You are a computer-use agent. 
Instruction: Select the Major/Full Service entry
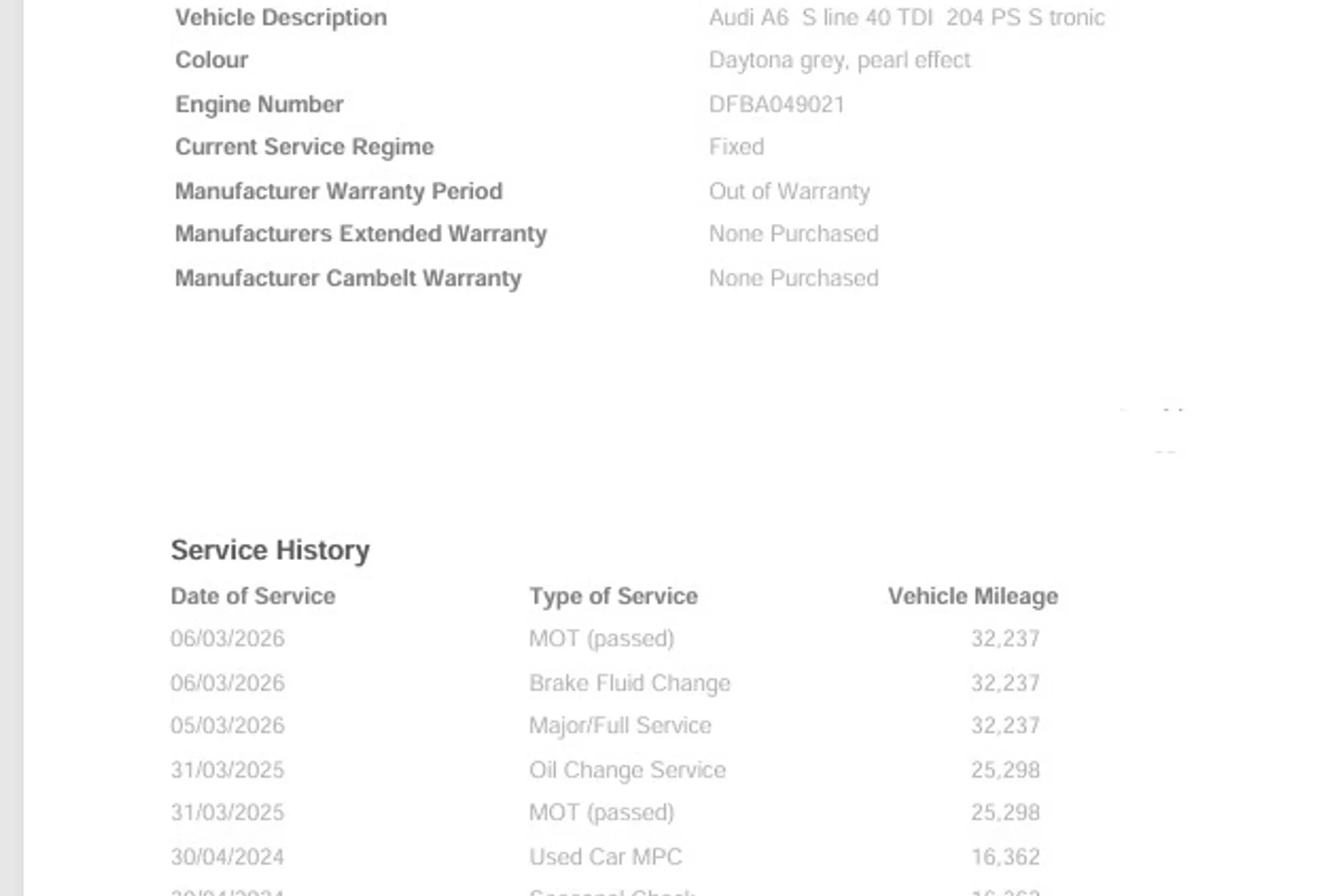tap(620, 725)
